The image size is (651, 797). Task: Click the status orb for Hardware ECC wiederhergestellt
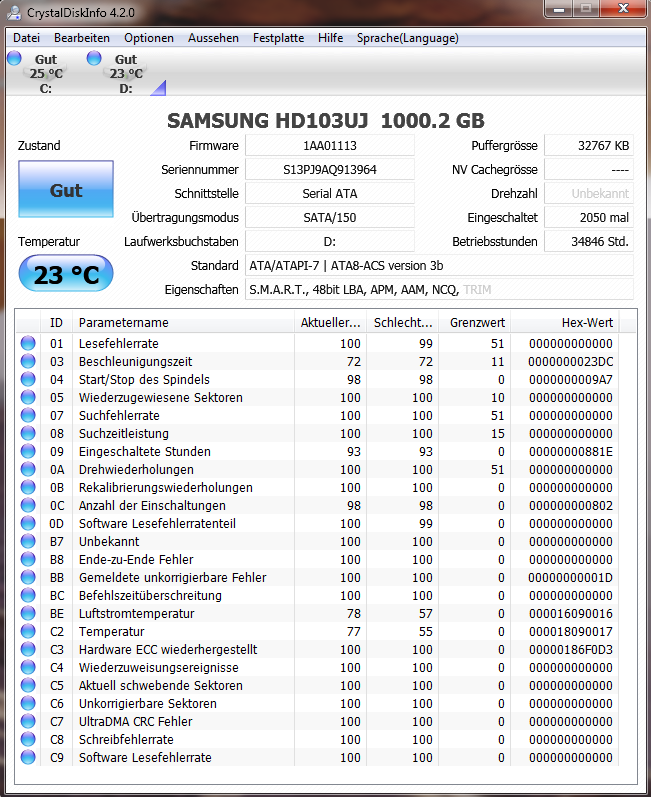pos(28,649)
